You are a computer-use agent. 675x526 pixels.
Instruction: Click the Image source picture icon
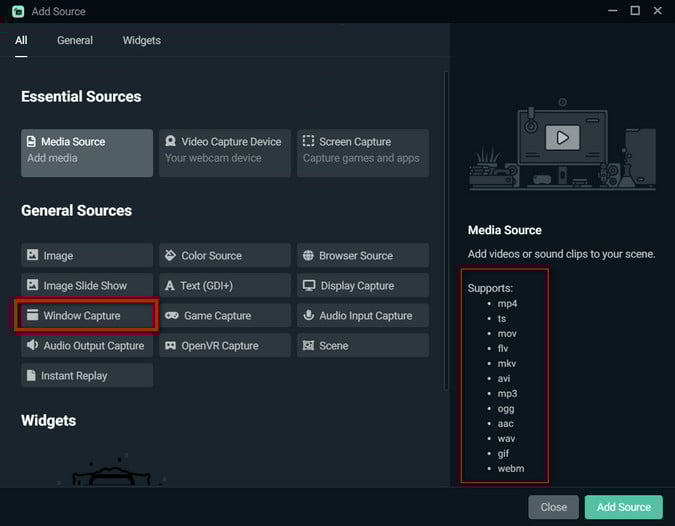(32, 255)
